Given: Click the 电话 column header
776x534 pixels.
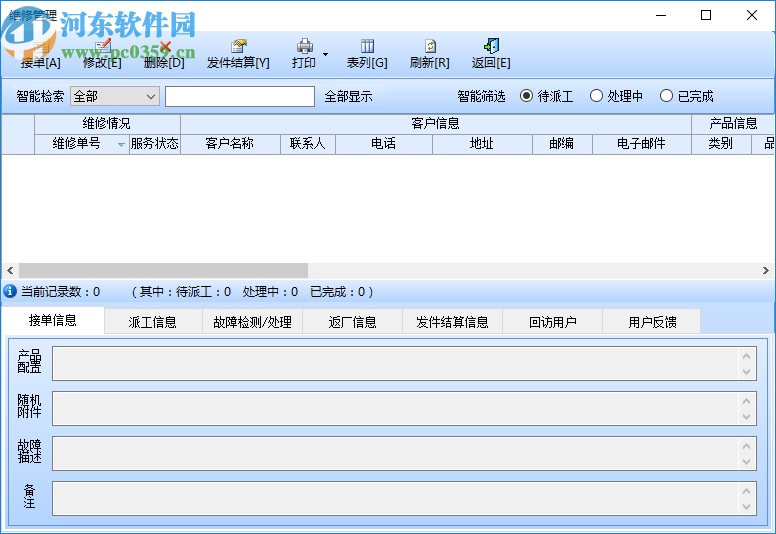Looking at the screenshot, I should (384, 144).
